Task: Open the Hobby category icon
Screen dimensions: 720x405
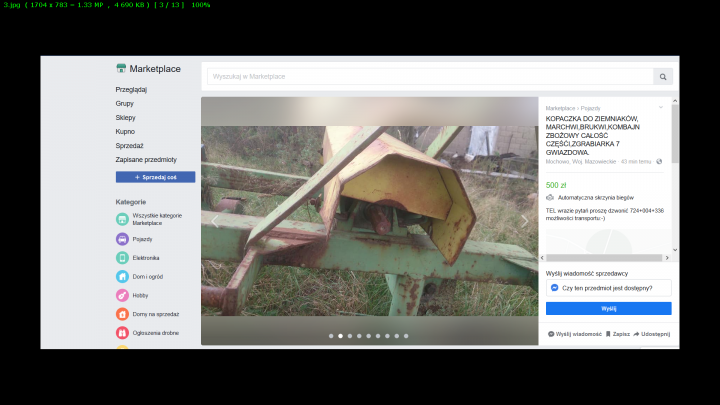Action: coord(122,295)
